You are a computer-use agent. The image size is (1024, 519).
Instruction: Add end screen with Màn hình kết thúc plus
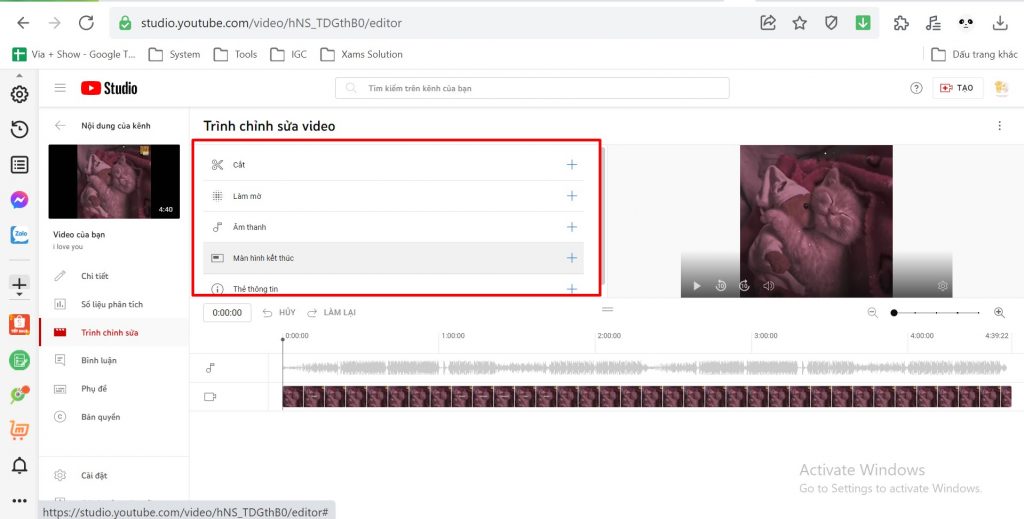click(571, 258)
